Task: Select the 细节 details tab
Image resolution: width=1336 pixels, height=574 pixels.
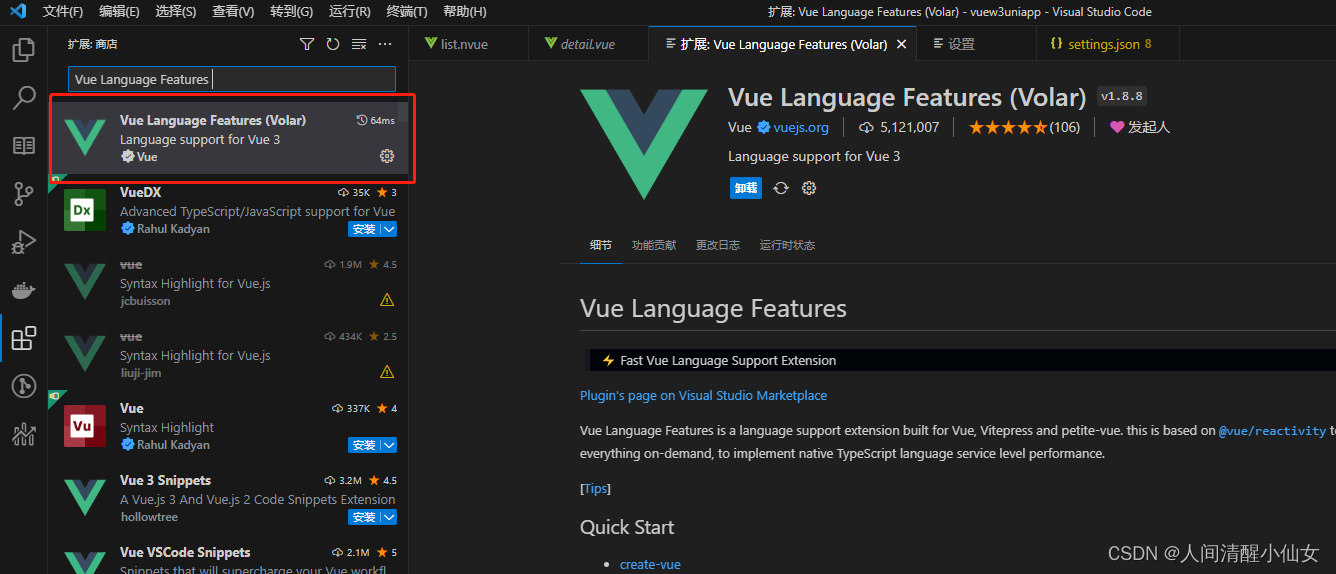Action: 600,245
